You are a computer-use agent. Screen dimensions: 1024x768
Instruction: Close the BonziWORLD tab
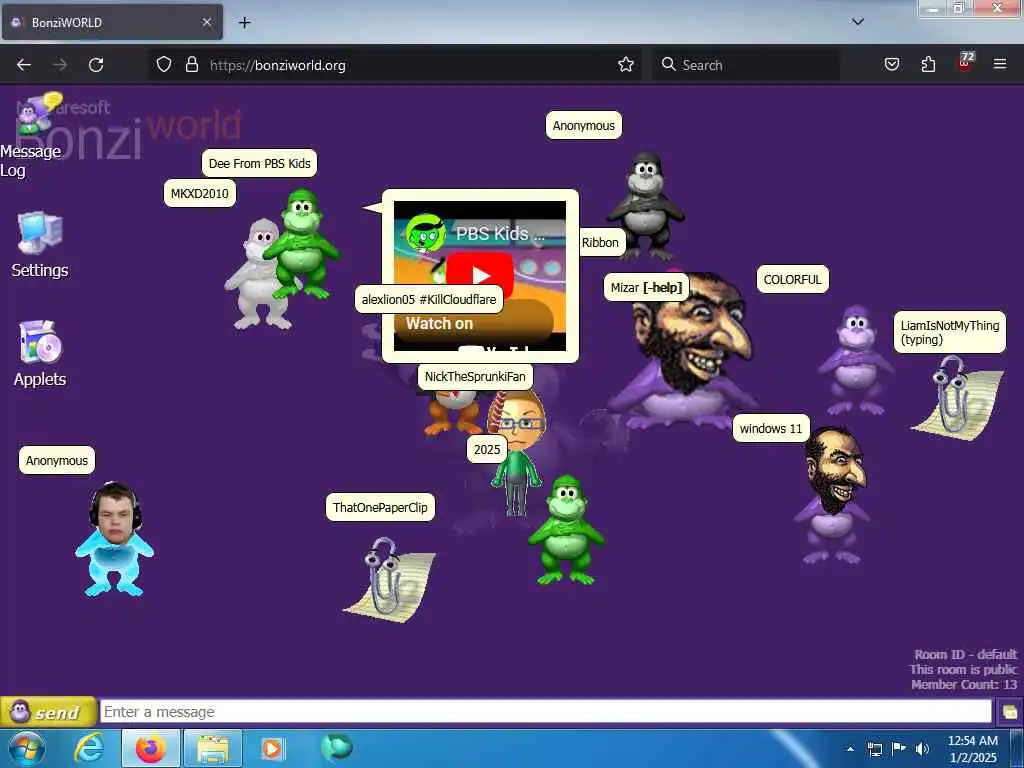(206, 22)
